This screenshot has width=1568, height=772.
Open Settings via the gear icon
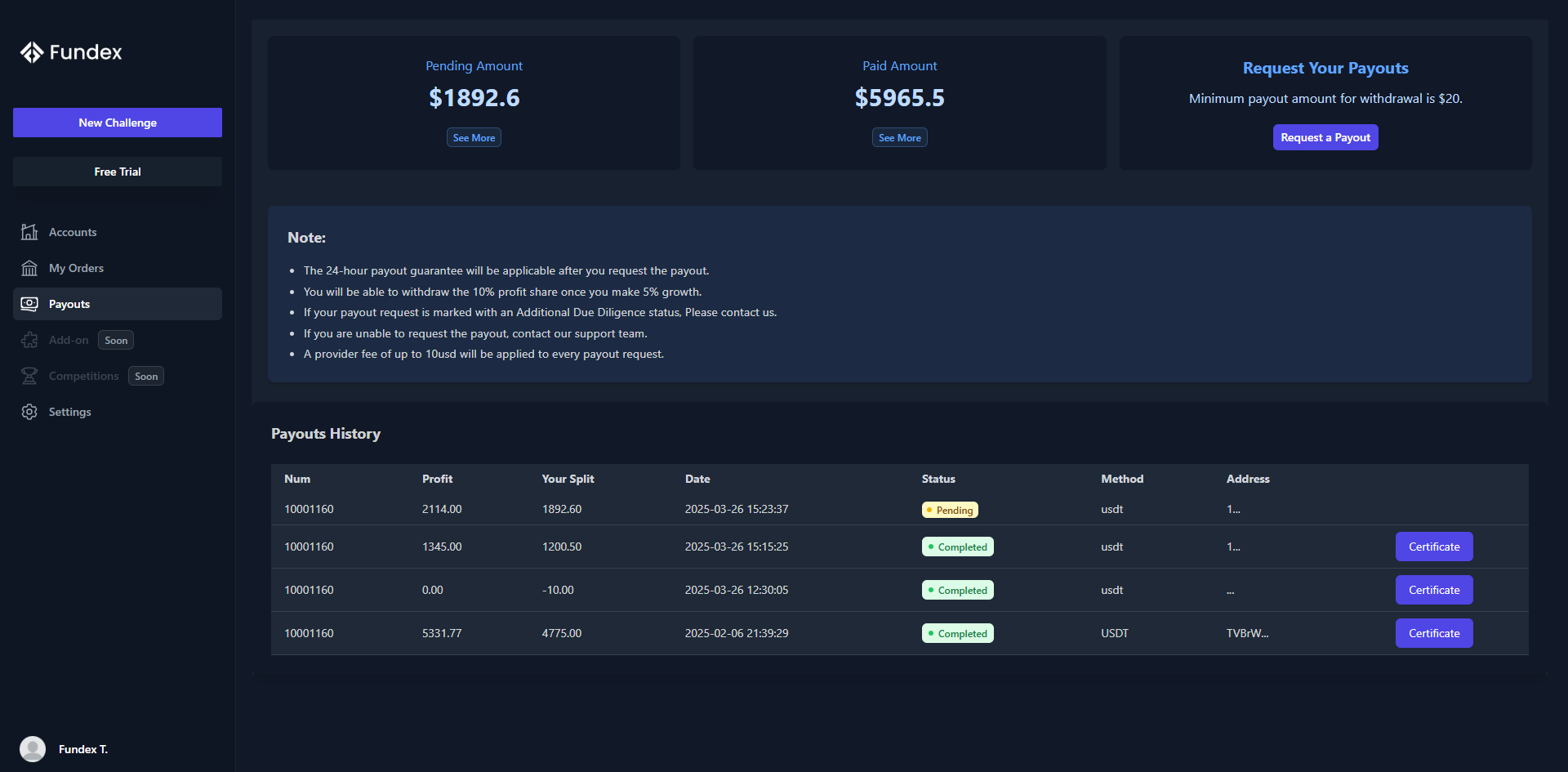[29, 411]
